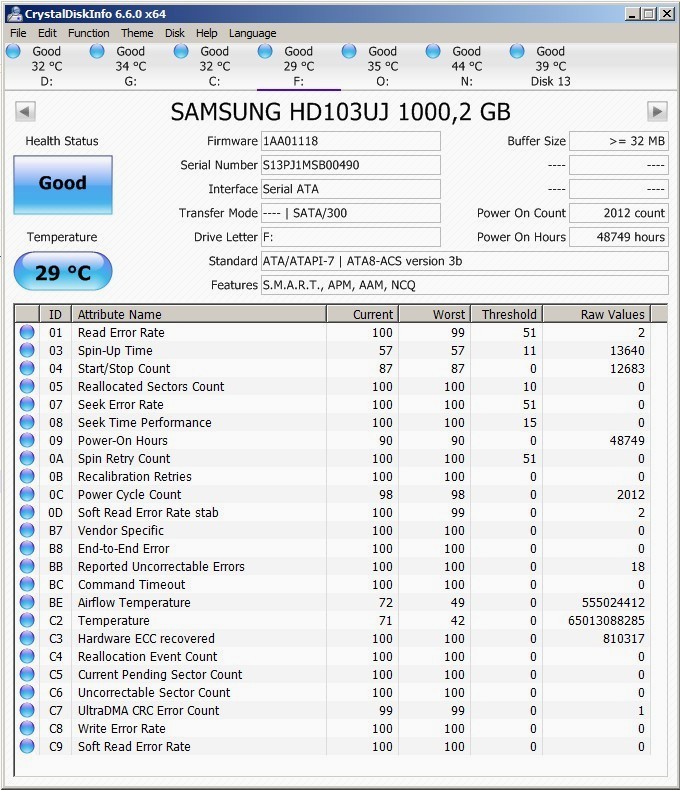This screenshot has width=680, height=790.
Task: Open the Help menu
Action: (x=207, y=33)
